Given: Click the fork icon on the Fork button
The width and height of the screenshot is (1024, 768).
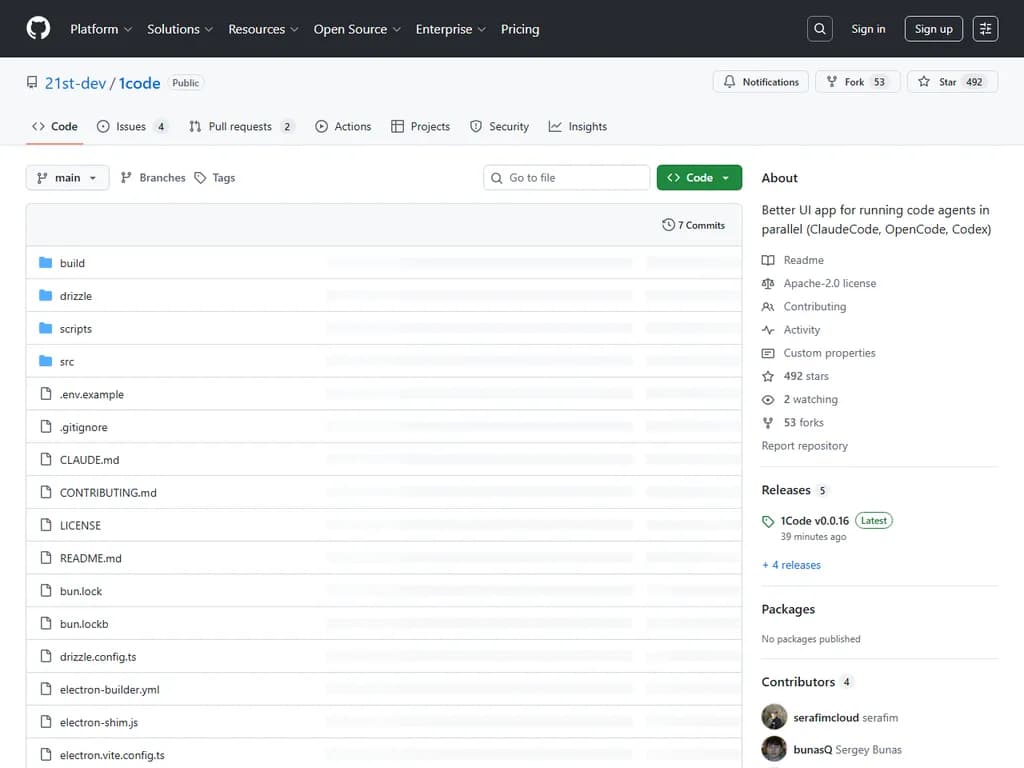Looking at the screenshot, I should click(x=833, y=82).
